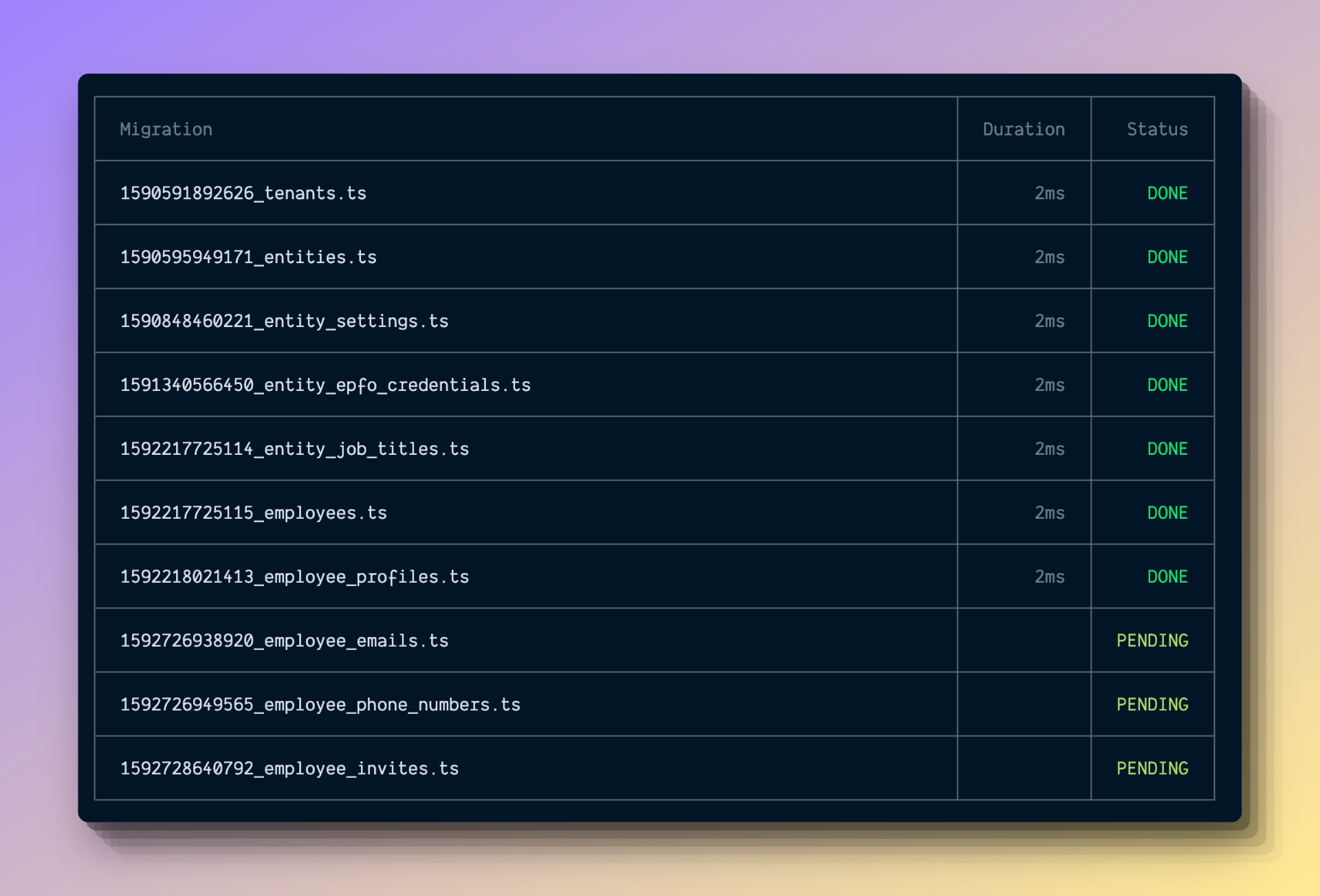Viewport: 1320px width, 896px height.
Task: Click DONE status of tenants.ts
Action: (x=1167, y=193)
